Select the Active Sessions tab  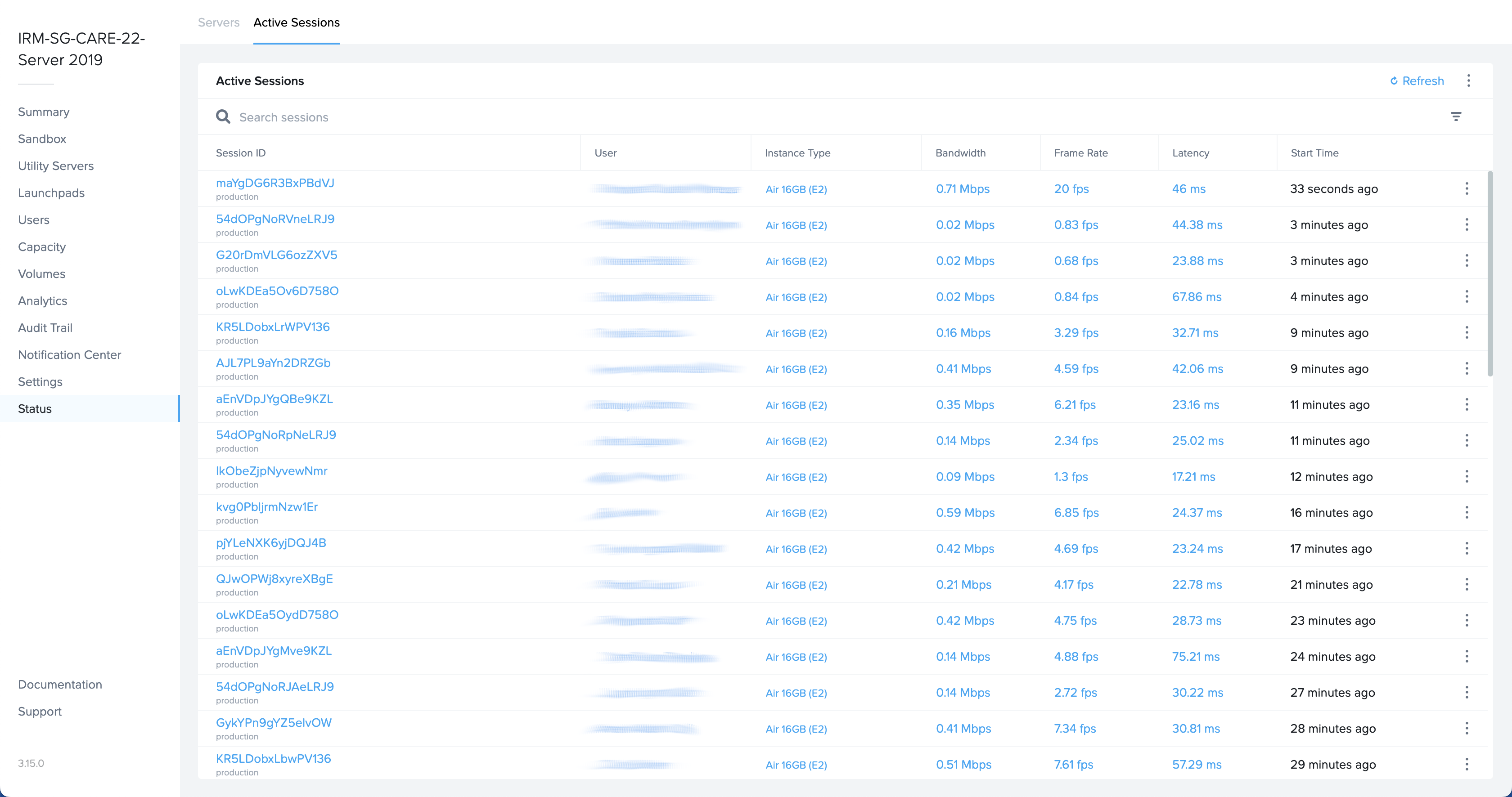297,22
